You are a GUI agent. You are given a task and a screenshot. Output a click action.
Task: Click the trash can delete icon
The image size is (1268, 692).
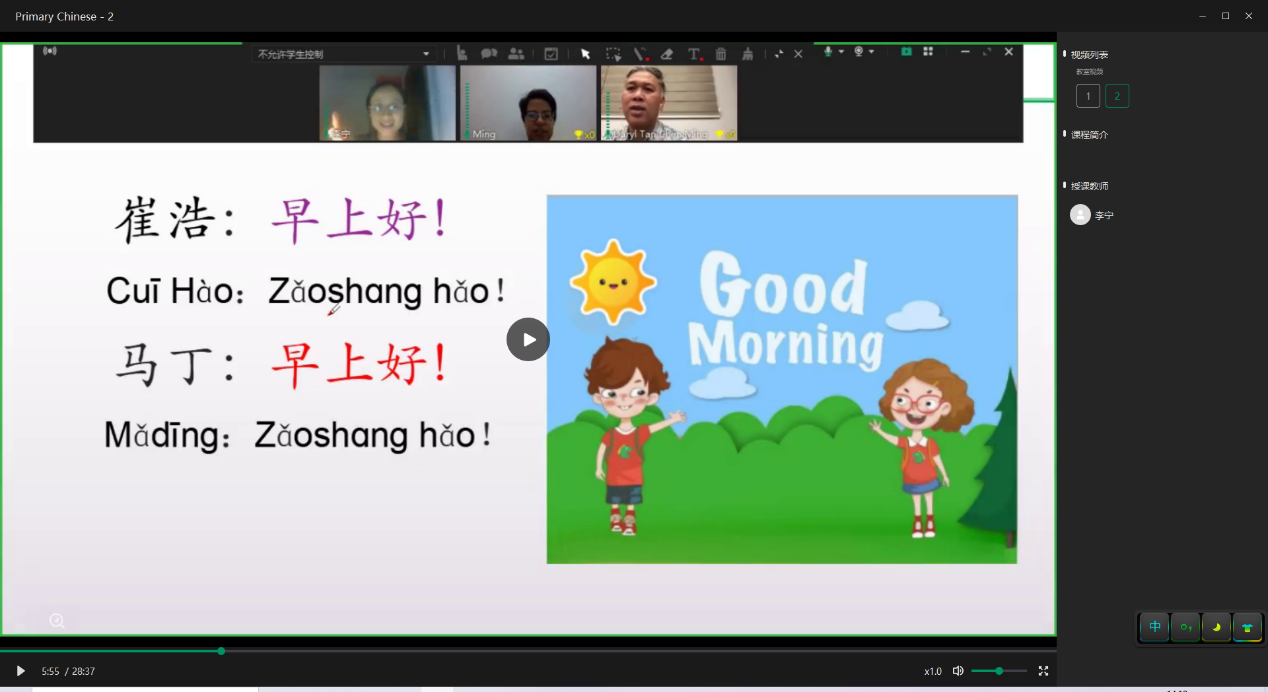tap(721, 54)
